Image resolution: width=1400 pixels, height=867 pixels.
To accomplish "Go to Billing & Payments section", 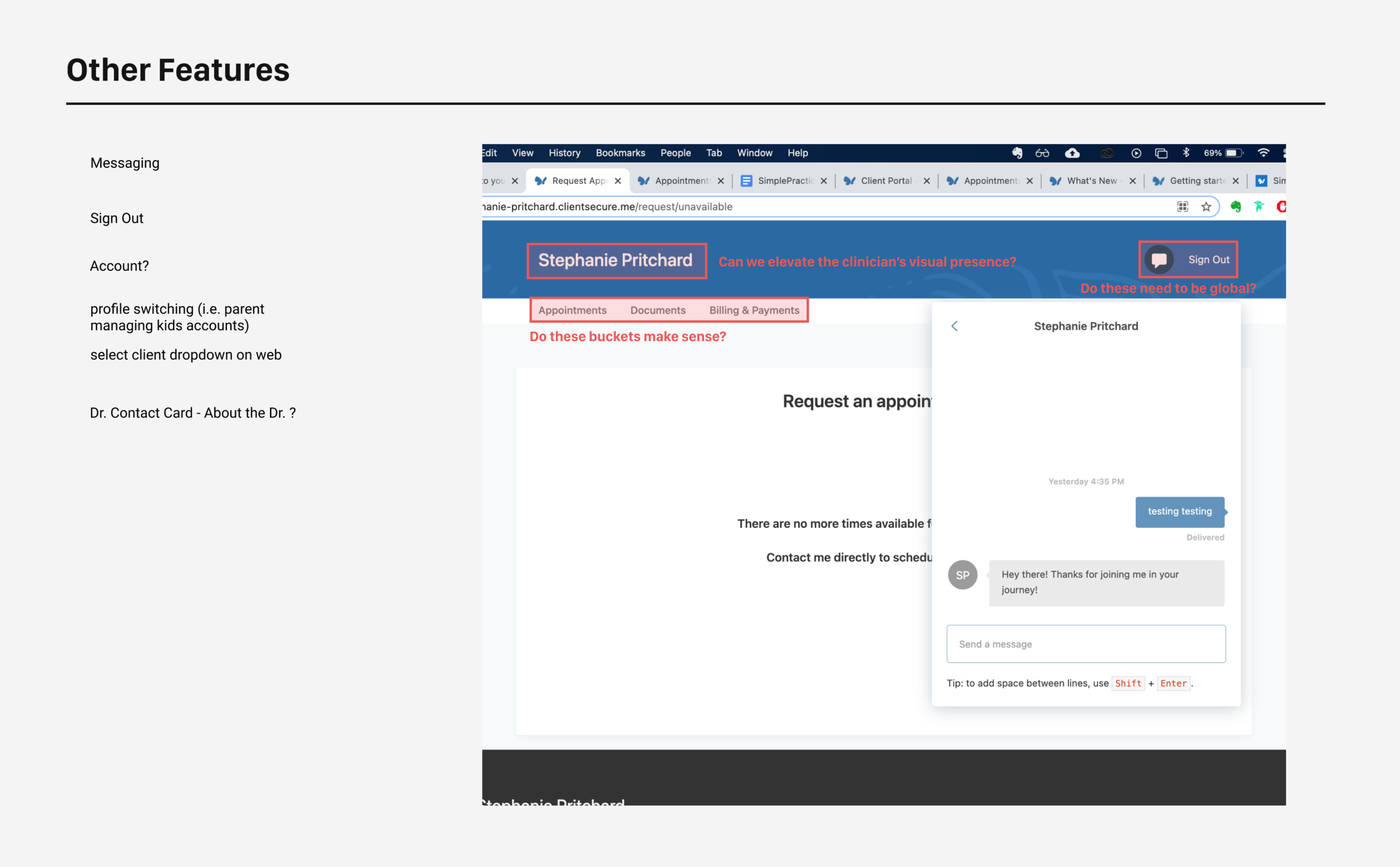I will (x=754, y=310).
